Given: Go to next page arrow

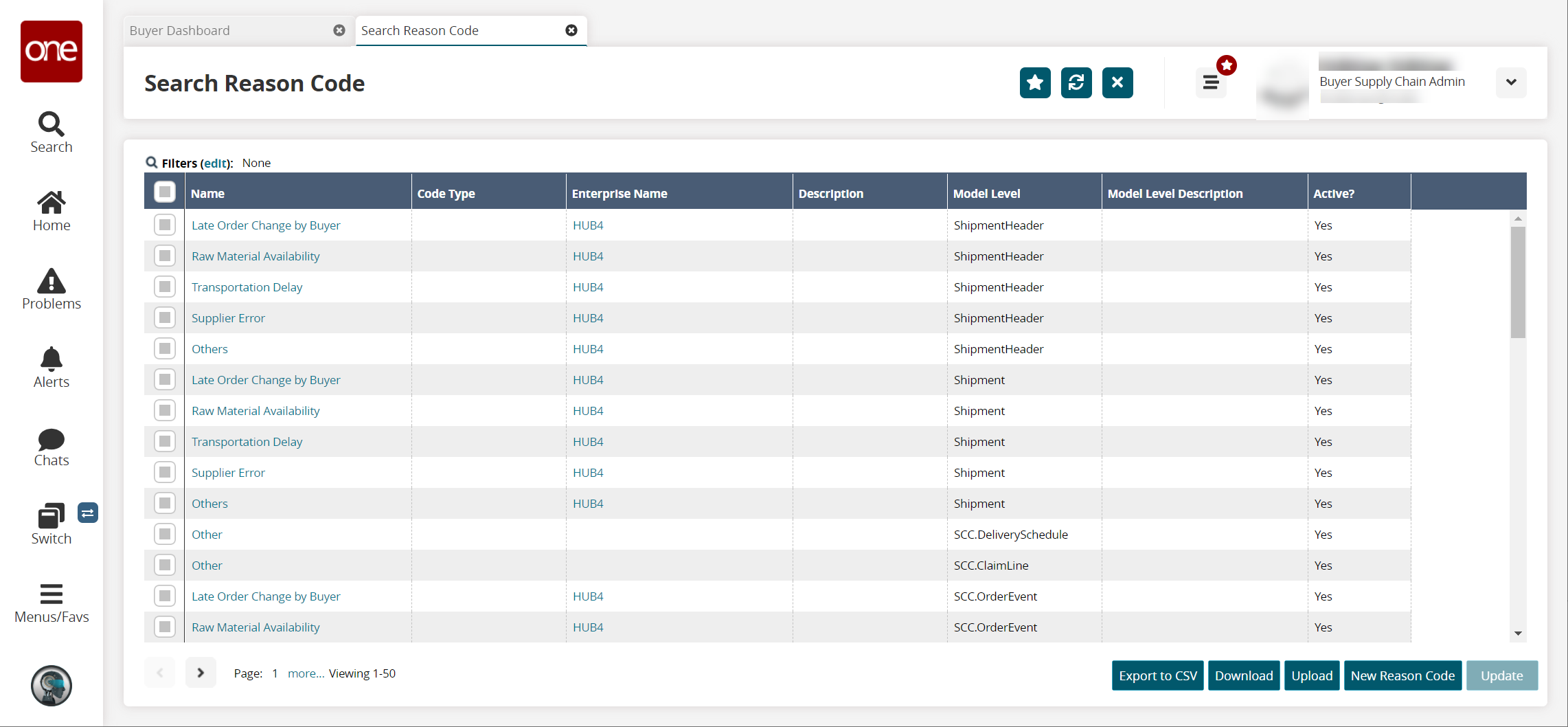Looking at the screenshot, I should 201,673.
